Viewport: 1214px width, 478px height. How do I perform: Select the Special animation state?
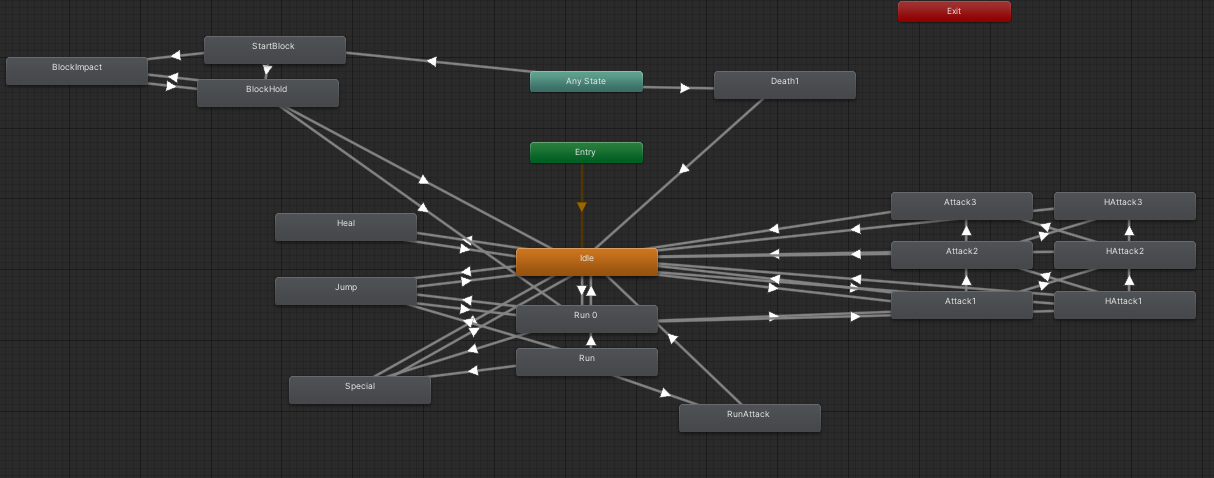click(359, 390)
